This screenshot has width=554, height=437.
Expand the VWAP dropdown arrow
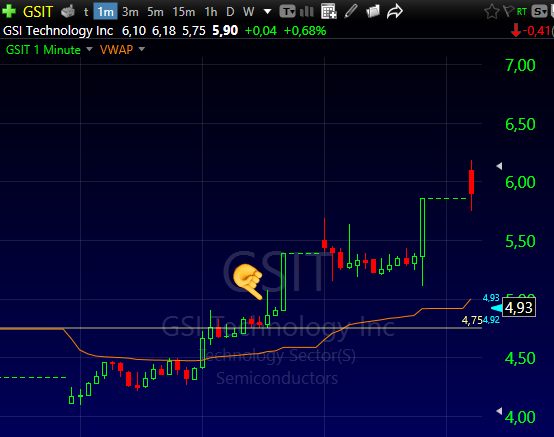[142, 49]
